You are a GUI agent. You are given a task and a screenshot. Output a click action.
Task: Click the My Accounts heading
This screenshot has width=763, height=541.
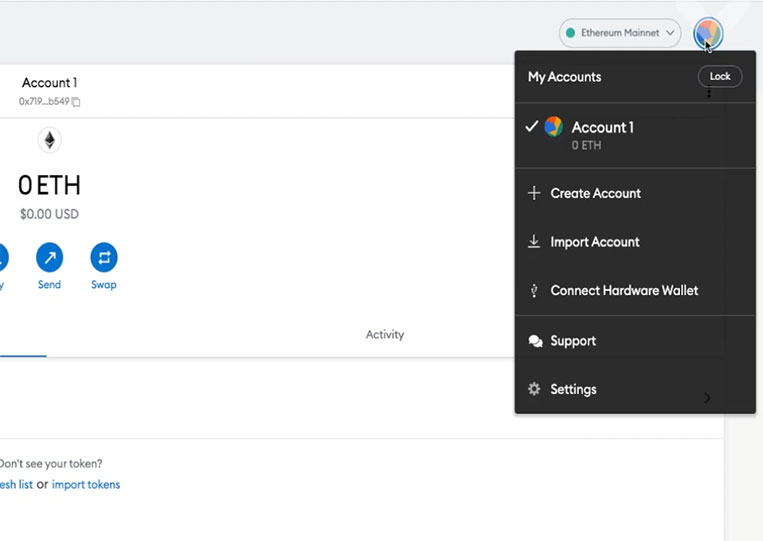pyautogui.click(x=564, y=77)
